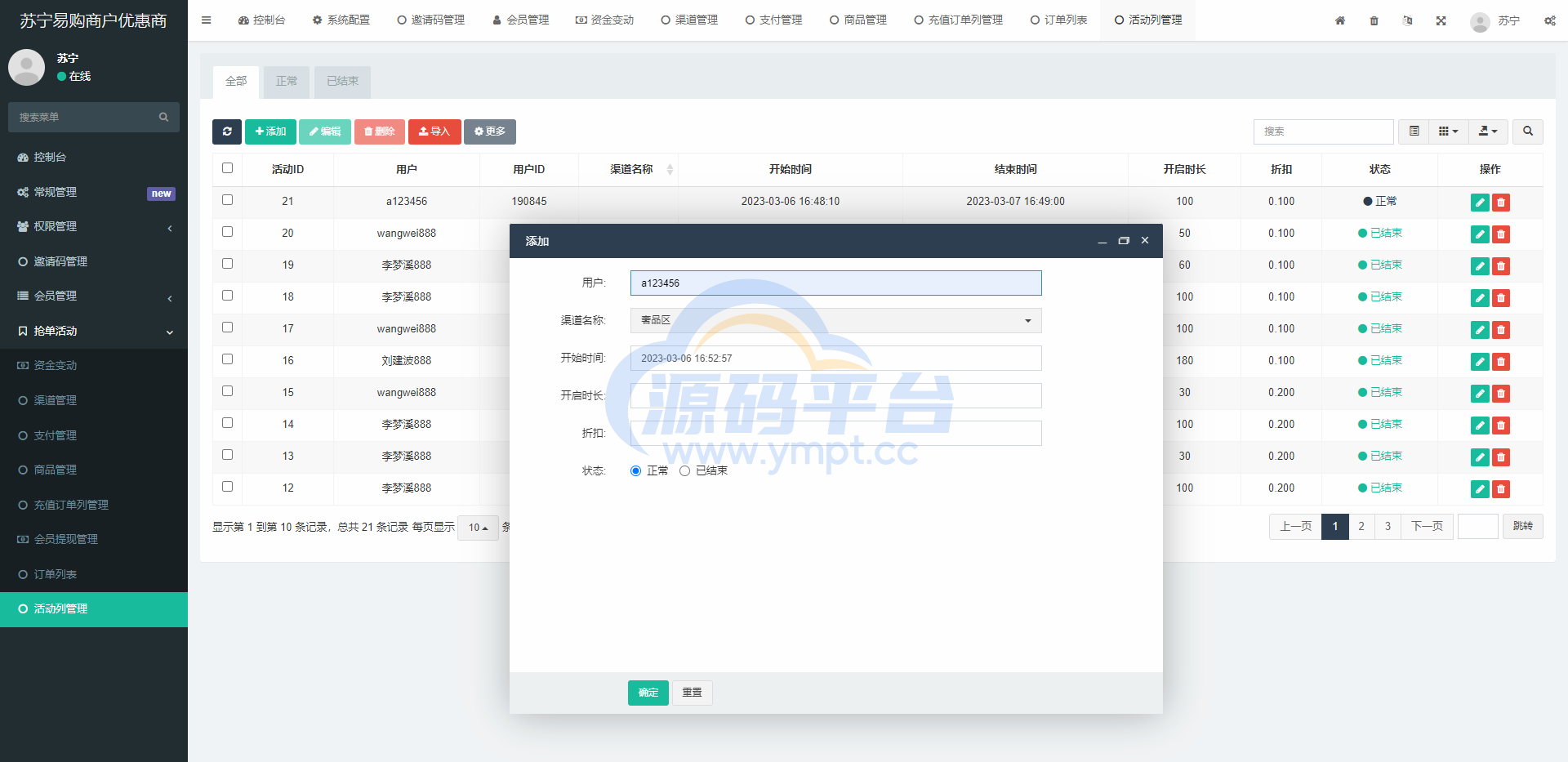Image resolution: width=1568 pixels, height=762 pixels.
Task: Check the checkbox for activity row 21
Action: pos(228,200)
